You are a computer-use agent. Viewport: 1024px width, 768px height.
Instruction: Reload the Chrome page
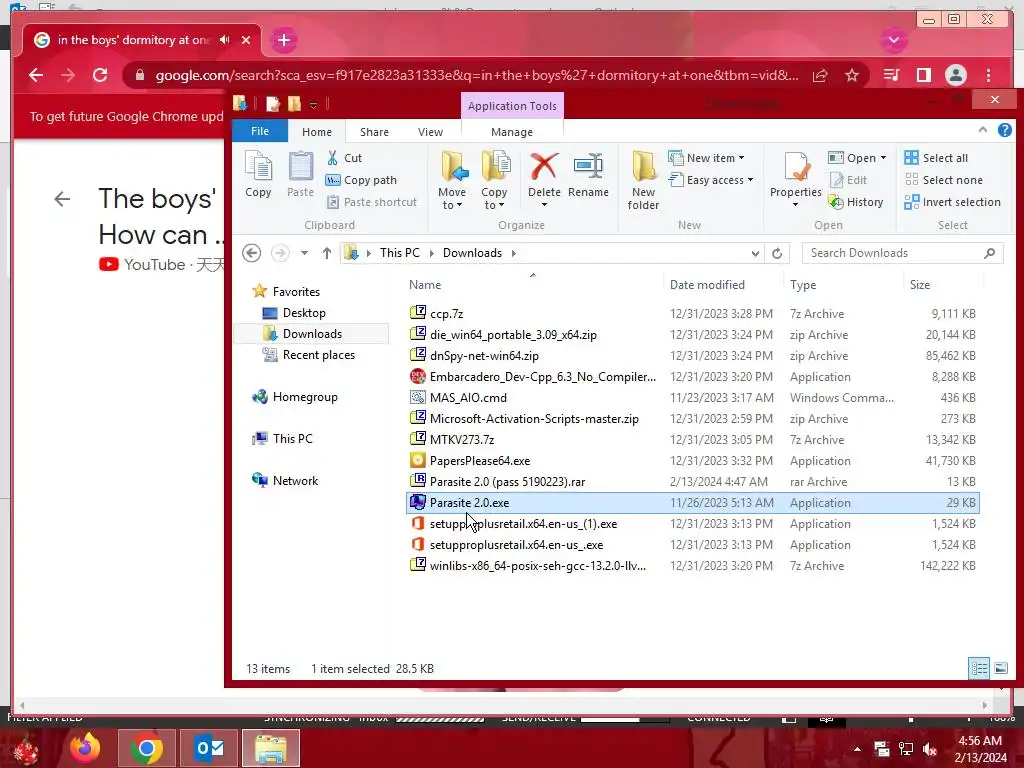(100, 75)
